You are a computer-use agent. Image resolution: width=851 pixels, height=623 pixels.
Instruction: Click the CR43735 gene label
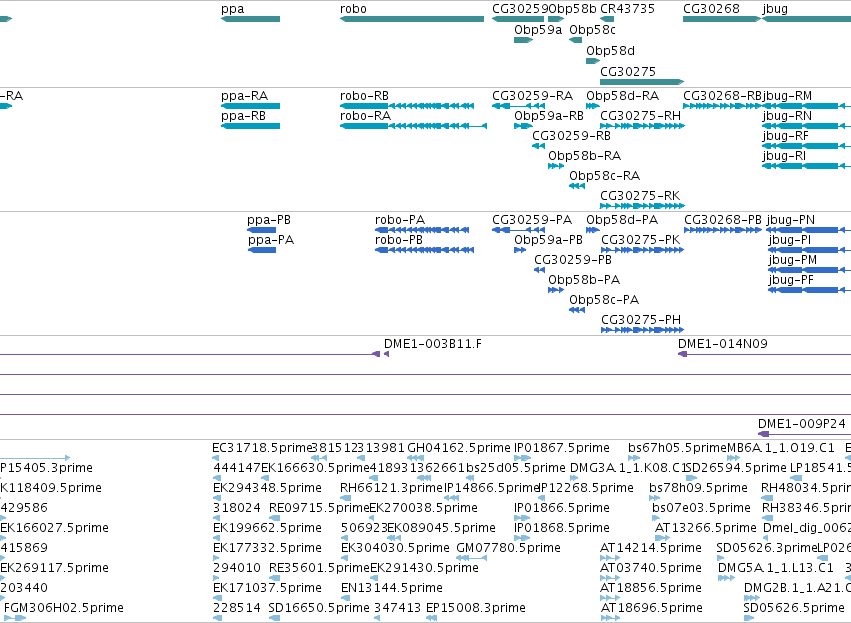[627, 9]
